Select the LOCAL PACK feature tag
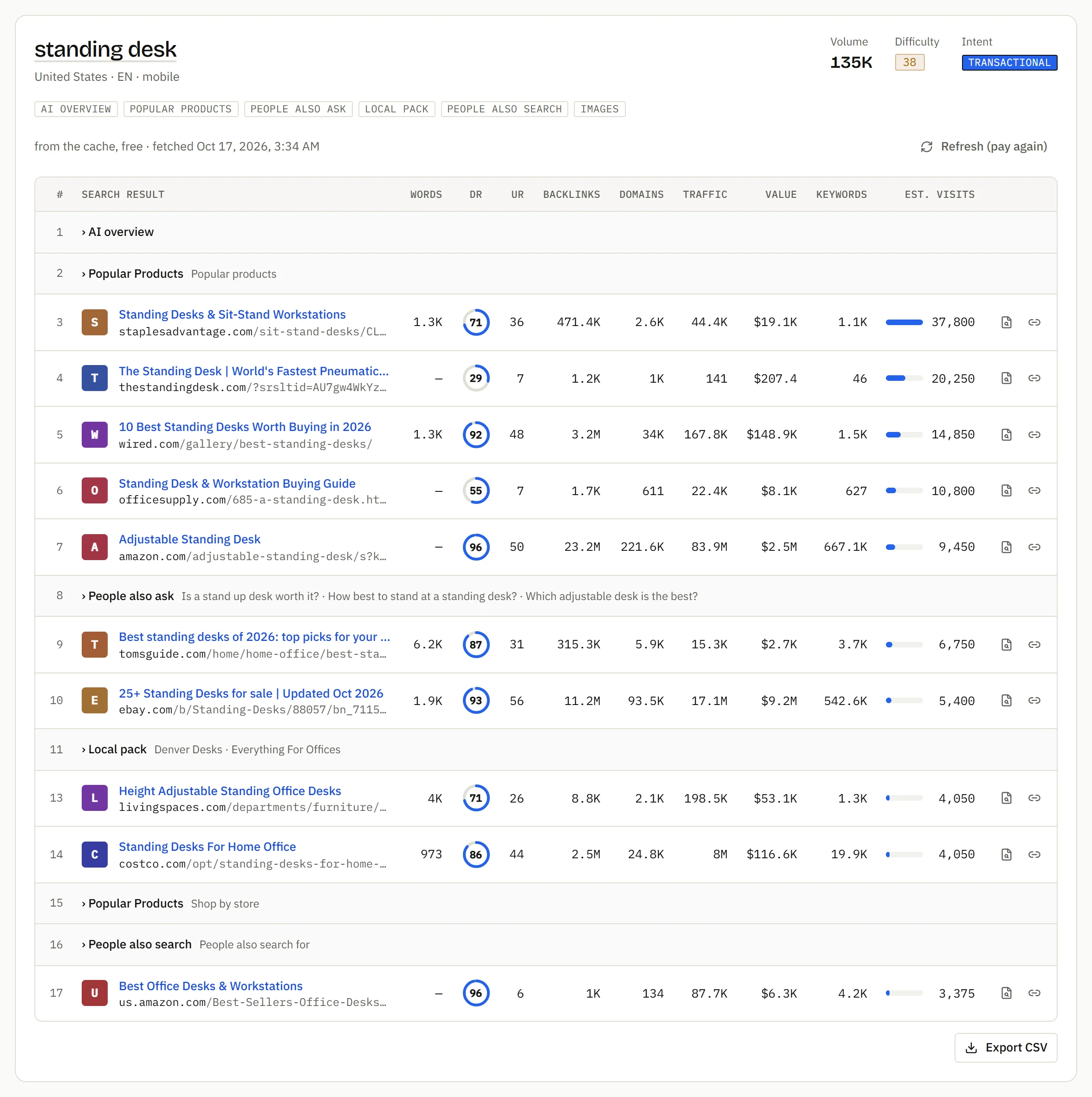This screenshot has height=1097, width=1092. pos(396,109)
